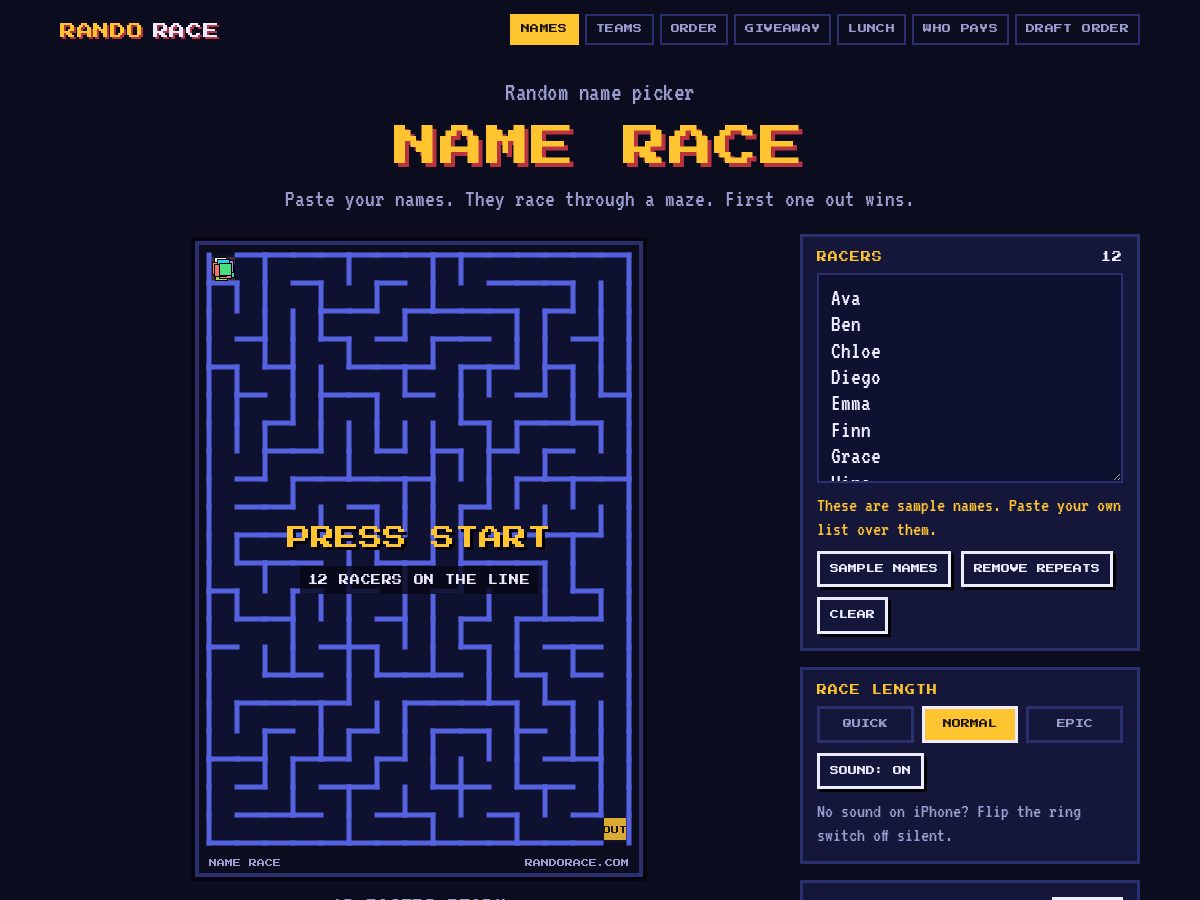Click the Rando Race logo

tap(139, 30)
